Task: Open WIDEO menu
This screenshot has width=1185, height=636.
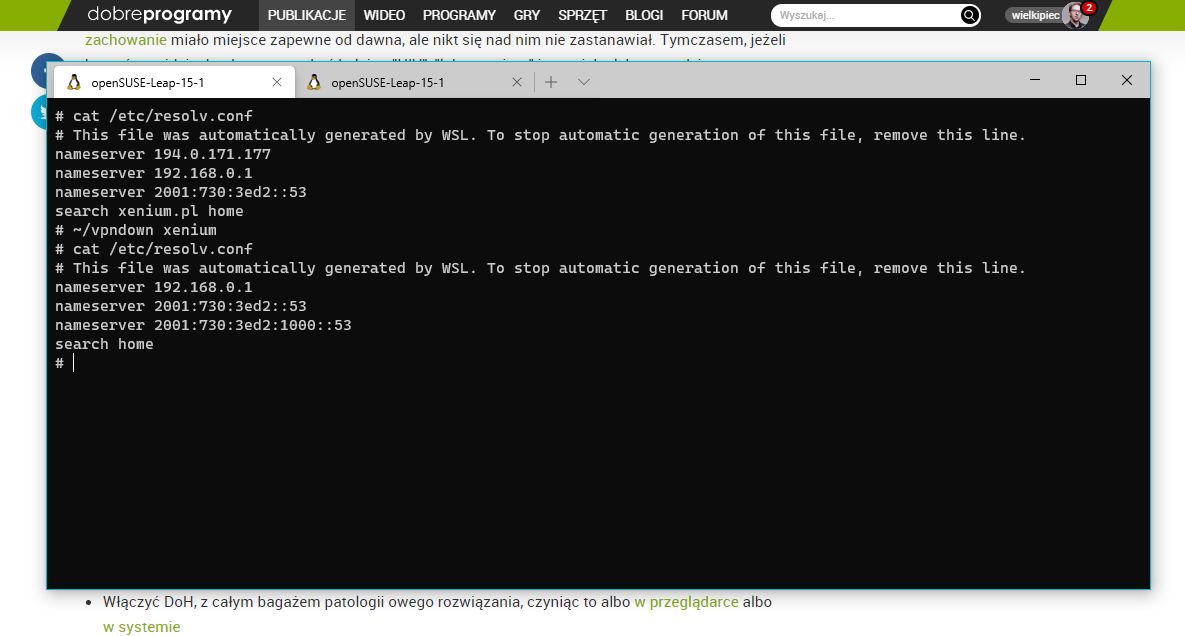Action: (384, 15)
